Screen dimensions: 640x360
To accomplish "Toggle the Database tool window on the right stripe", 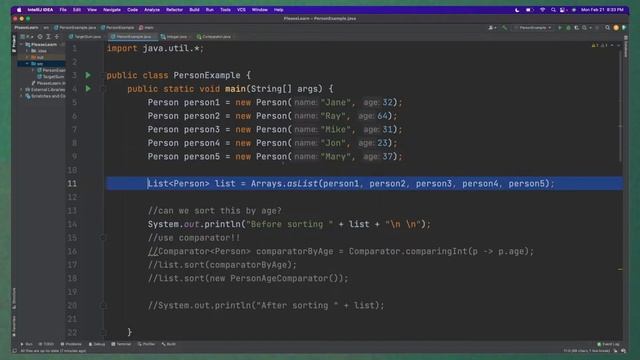I will 626,47.
